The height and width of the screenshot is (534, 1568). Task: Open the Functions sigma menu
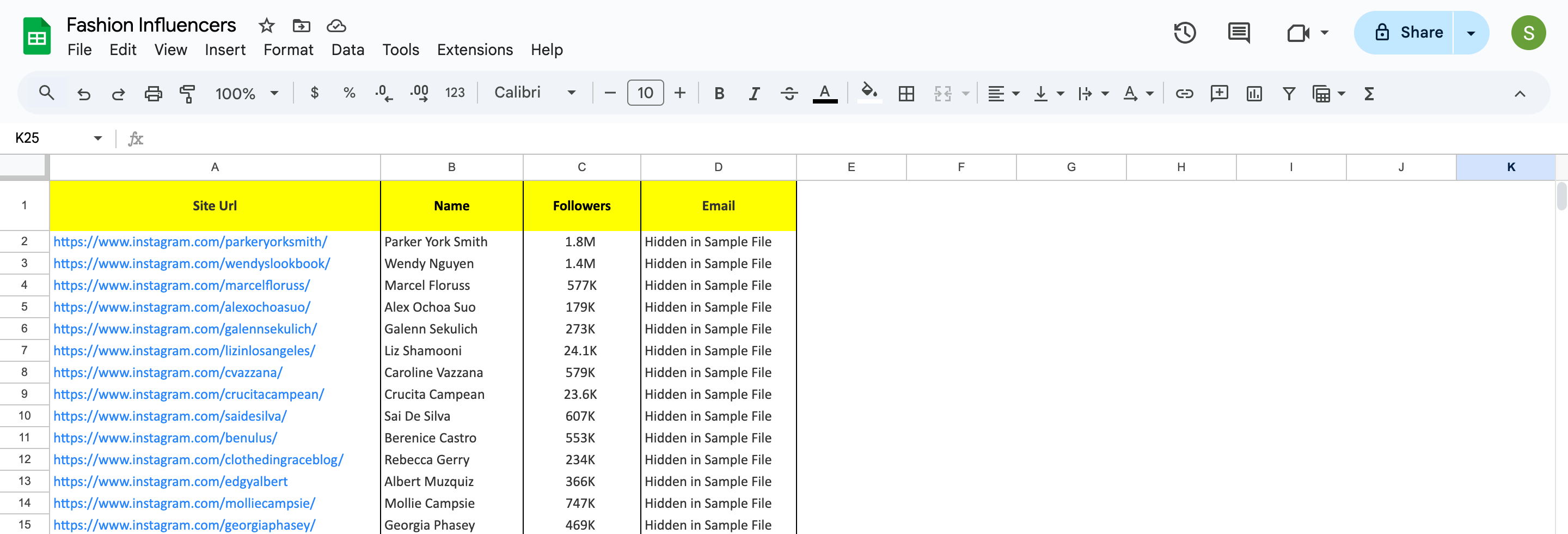[1369, 93]
